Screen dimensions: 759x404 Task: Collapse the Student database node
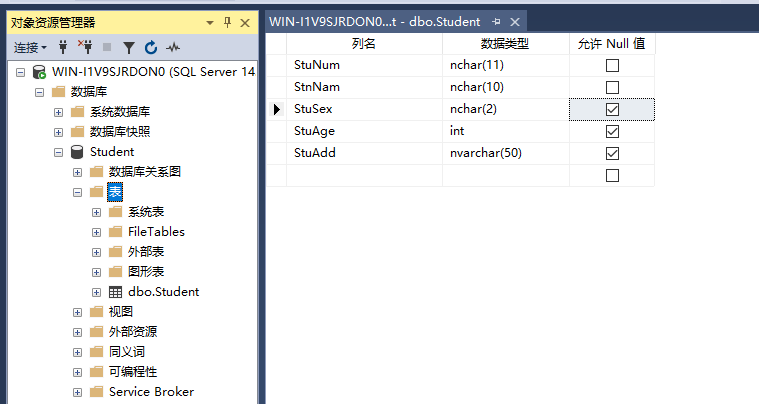(58, 152)
